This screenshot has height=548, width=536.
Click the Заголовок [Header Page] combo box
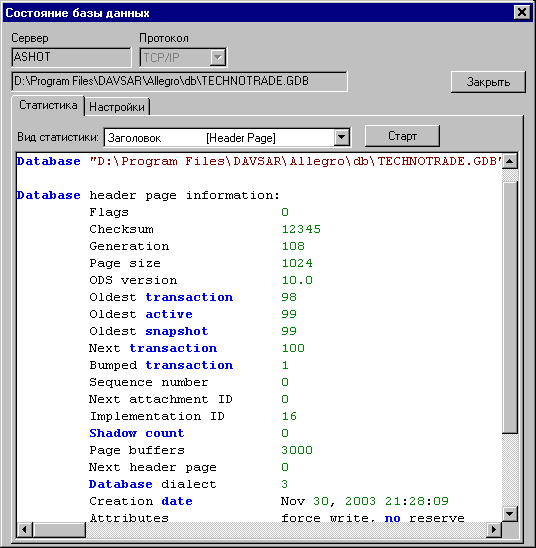coord(227,138)
